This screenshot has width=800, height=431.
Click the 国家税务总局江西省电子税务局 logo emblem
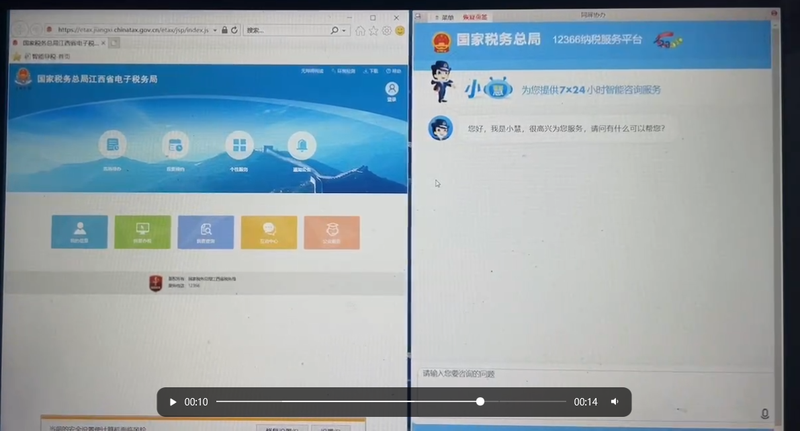tap(22, 79)
